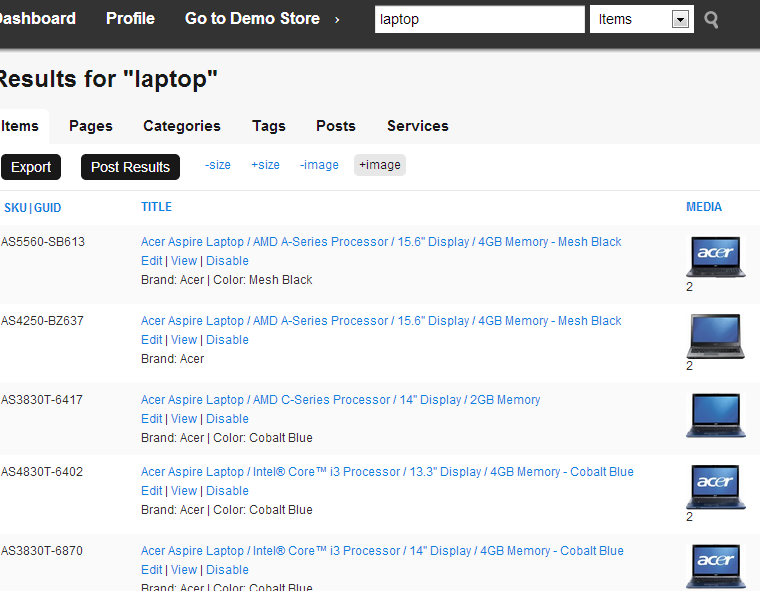The image size is (760, 591).
Task: Select SKU text AS3830T-6870
Action: [42, 551]
